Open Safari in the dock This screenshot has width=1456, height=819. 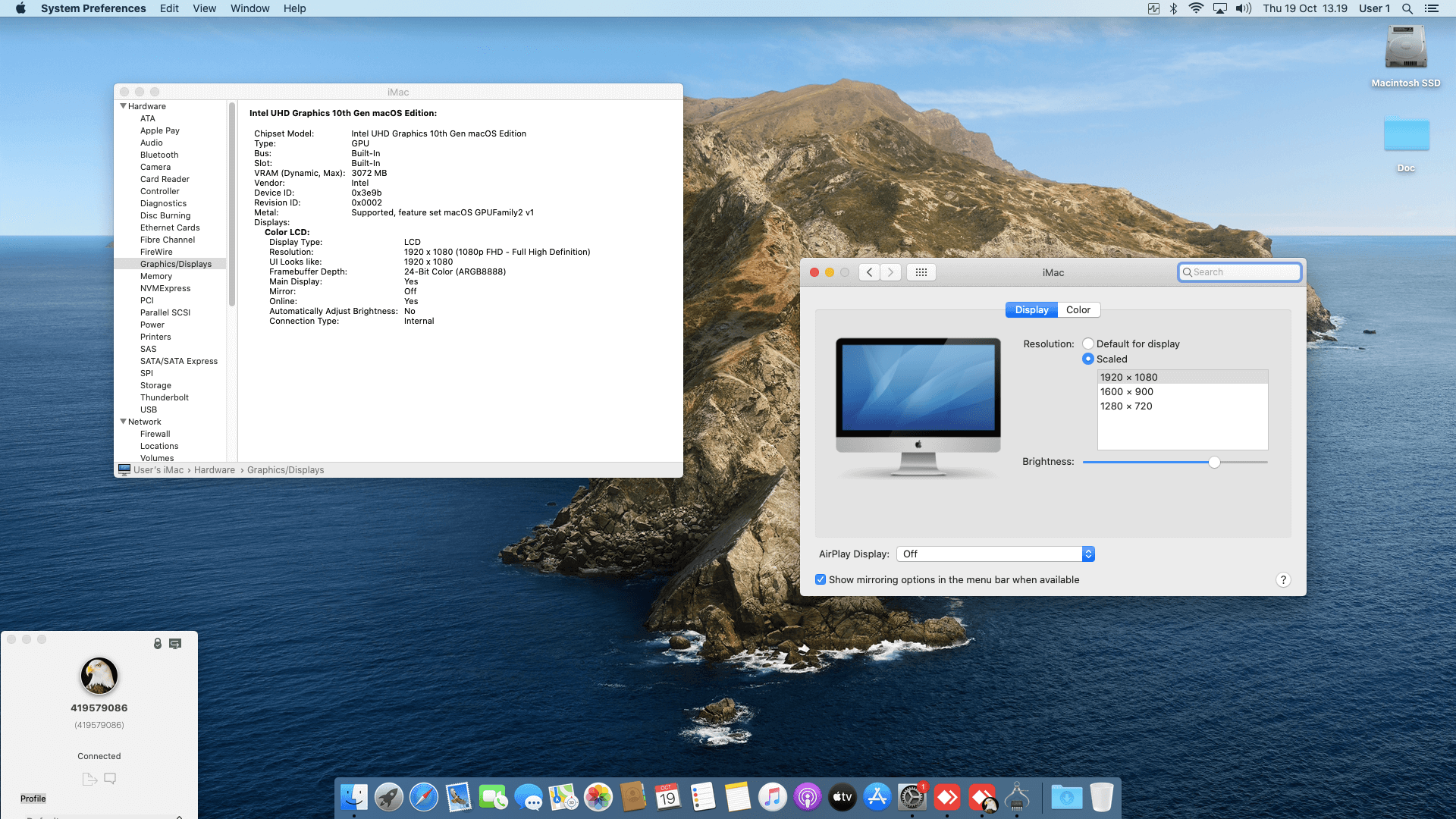[x=424, y=797]
